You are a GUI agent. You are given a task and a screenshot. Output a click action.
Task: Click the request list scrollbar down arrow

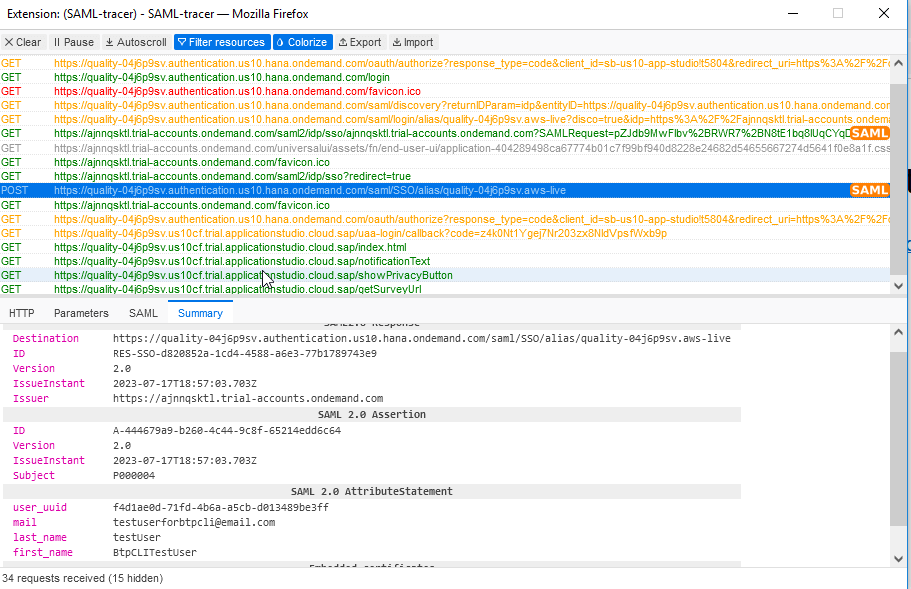pyautogui.click(x=898, y=286)
